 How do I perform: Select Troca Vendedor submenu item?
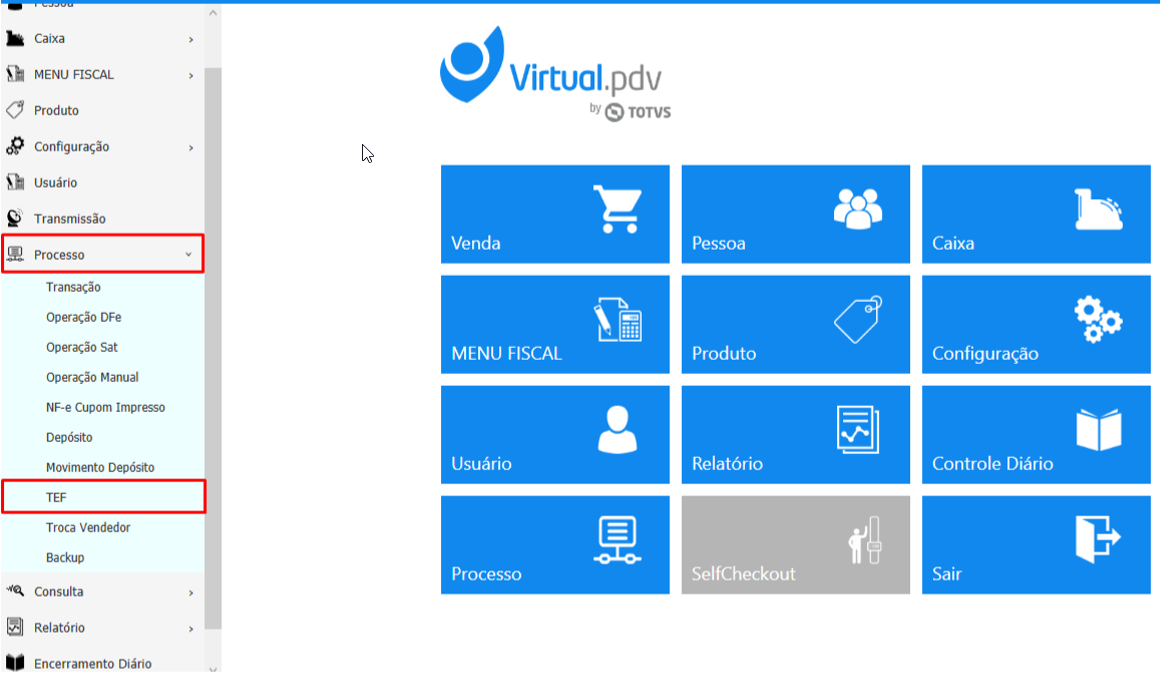(88, 528)
